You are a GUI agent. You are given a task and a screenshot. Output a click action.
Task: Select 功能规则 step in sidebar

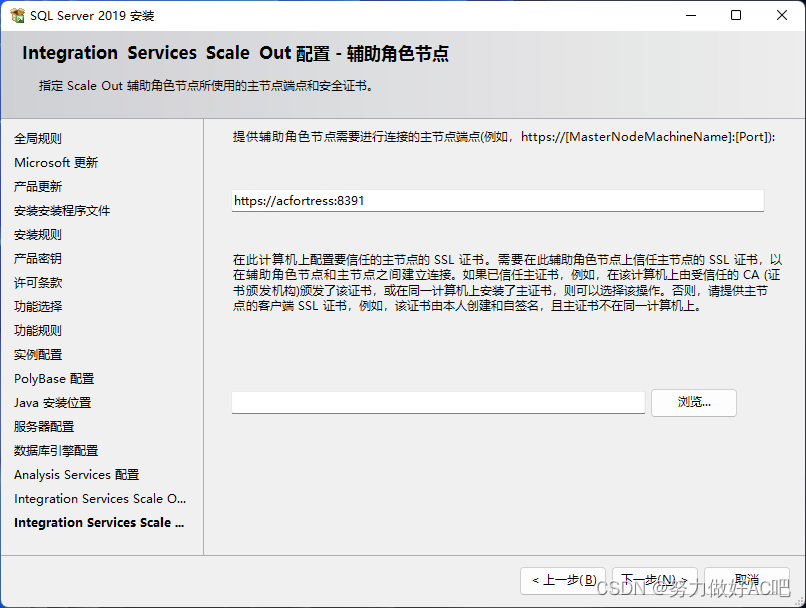click(38, 330)
